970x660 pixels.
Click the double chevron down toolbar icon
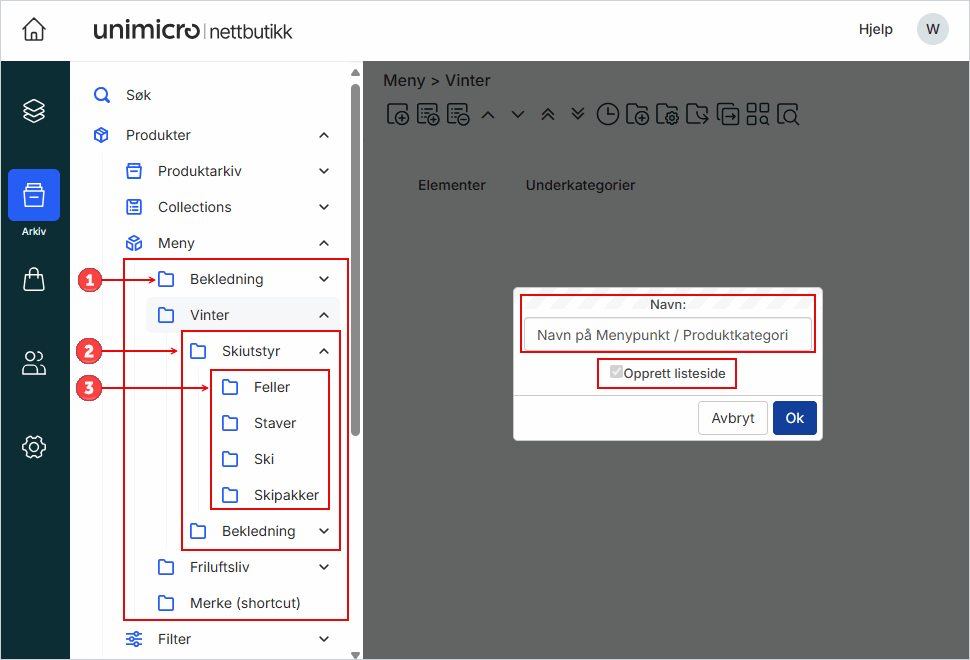click(x=577, y=115)
